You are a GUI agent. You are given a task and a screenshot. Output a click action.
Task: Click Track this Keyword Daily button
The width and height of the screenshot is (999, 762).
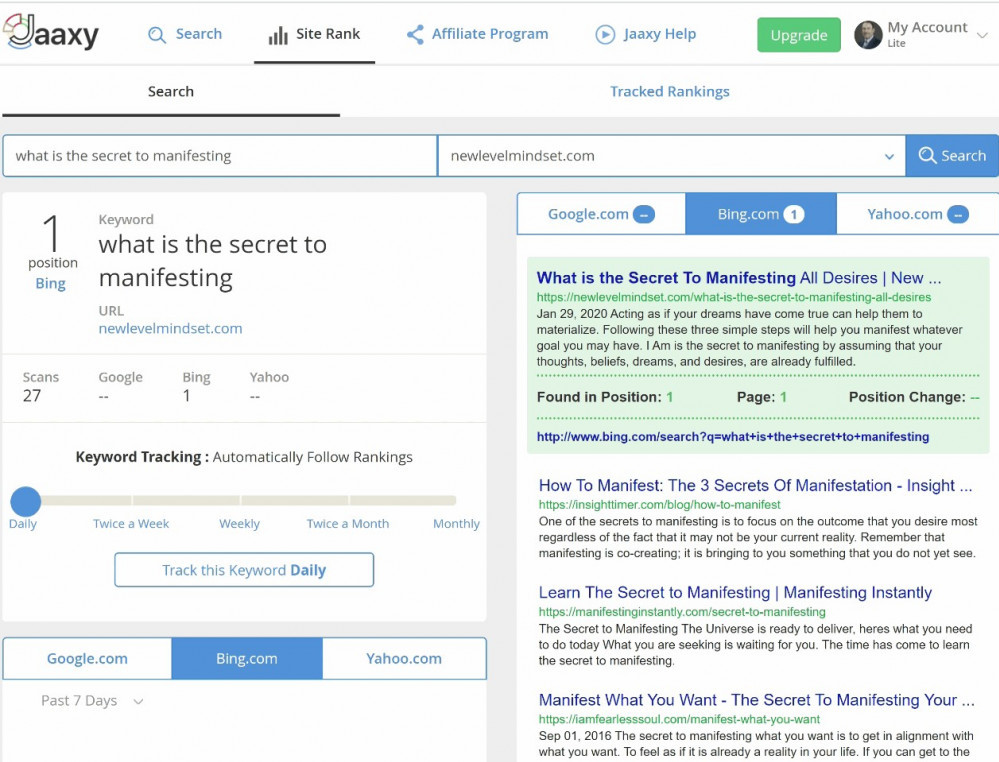pos(244,570)
